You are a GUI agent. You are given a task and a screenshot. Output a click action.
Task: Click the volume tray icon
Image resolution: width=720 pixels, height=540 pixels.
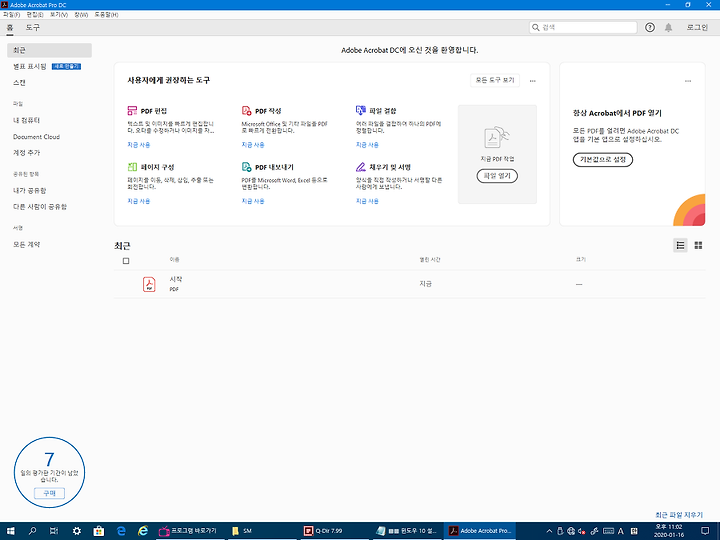582,531
